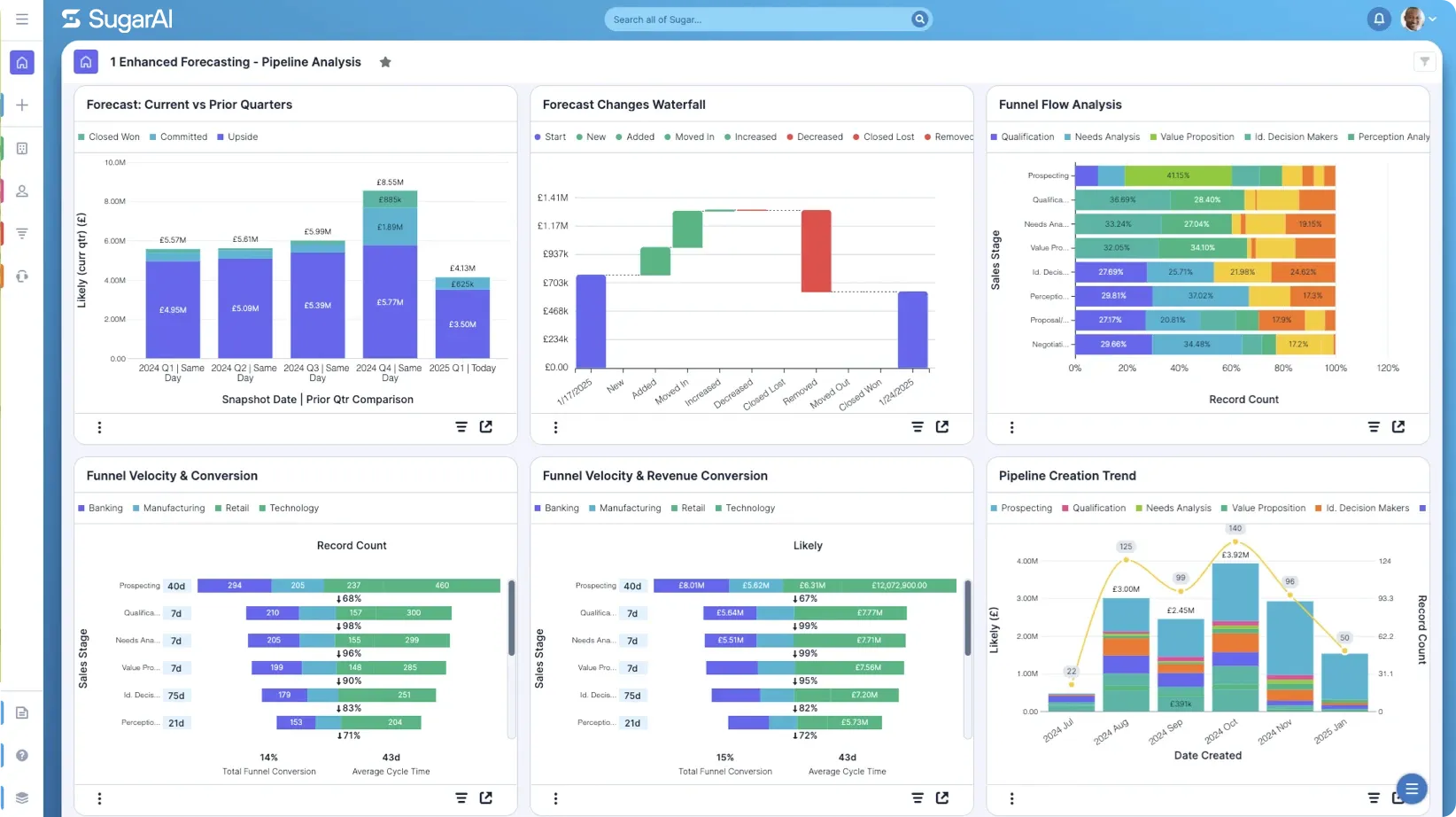Click the plus create icon in sidebar
The width and height of the screenshot is (1456, 817).
(22, 105)
